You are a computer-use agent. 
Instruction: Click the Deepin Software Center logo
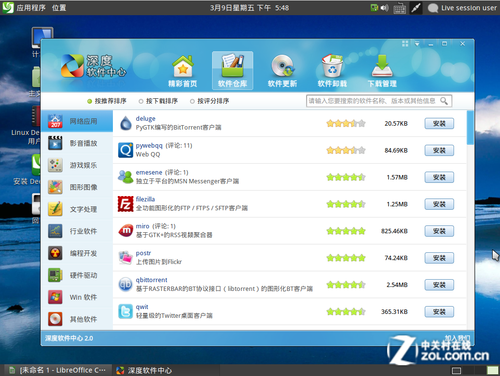[x=94, y=66]
